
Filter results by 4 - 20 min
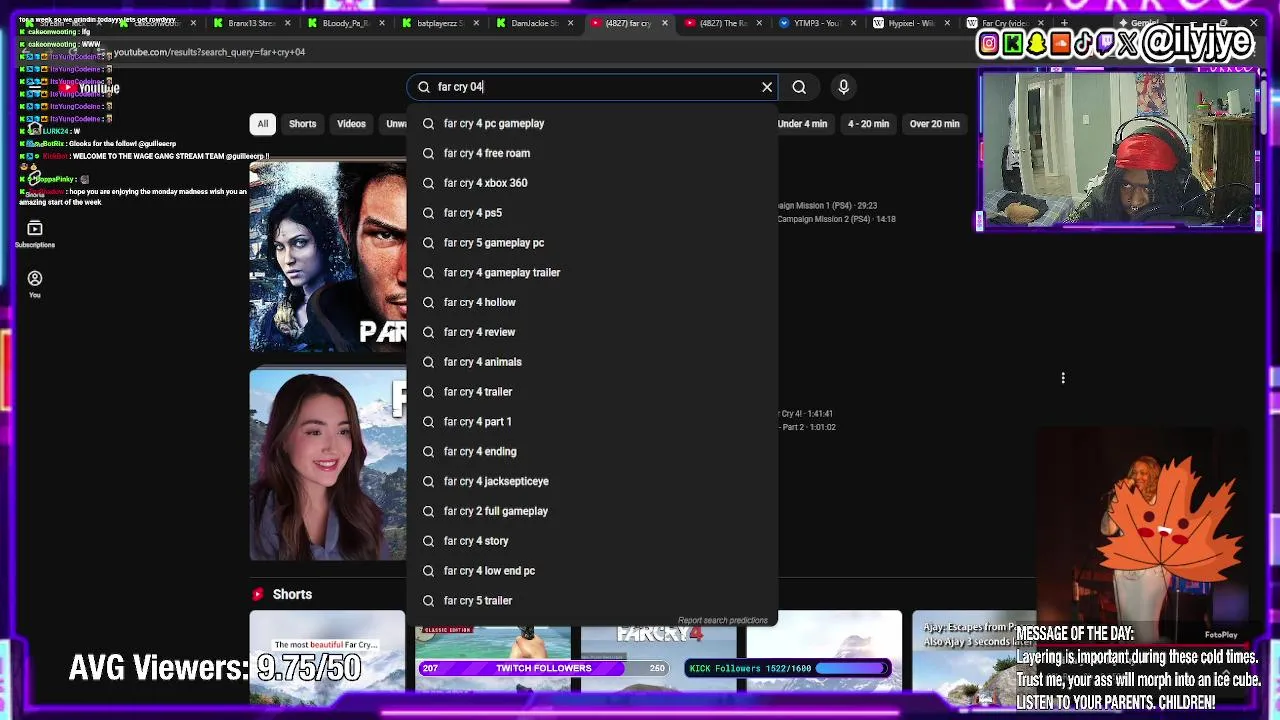[868, 124]
